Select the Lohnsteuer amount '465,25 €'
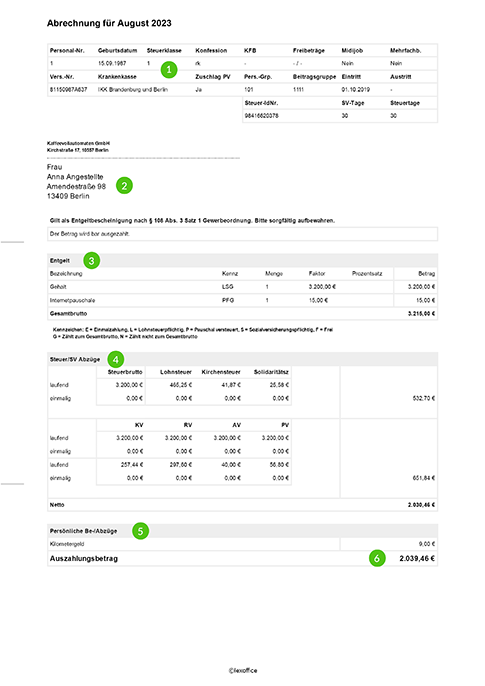This screenshot has height=686, width=485. [x=181, y=385]
